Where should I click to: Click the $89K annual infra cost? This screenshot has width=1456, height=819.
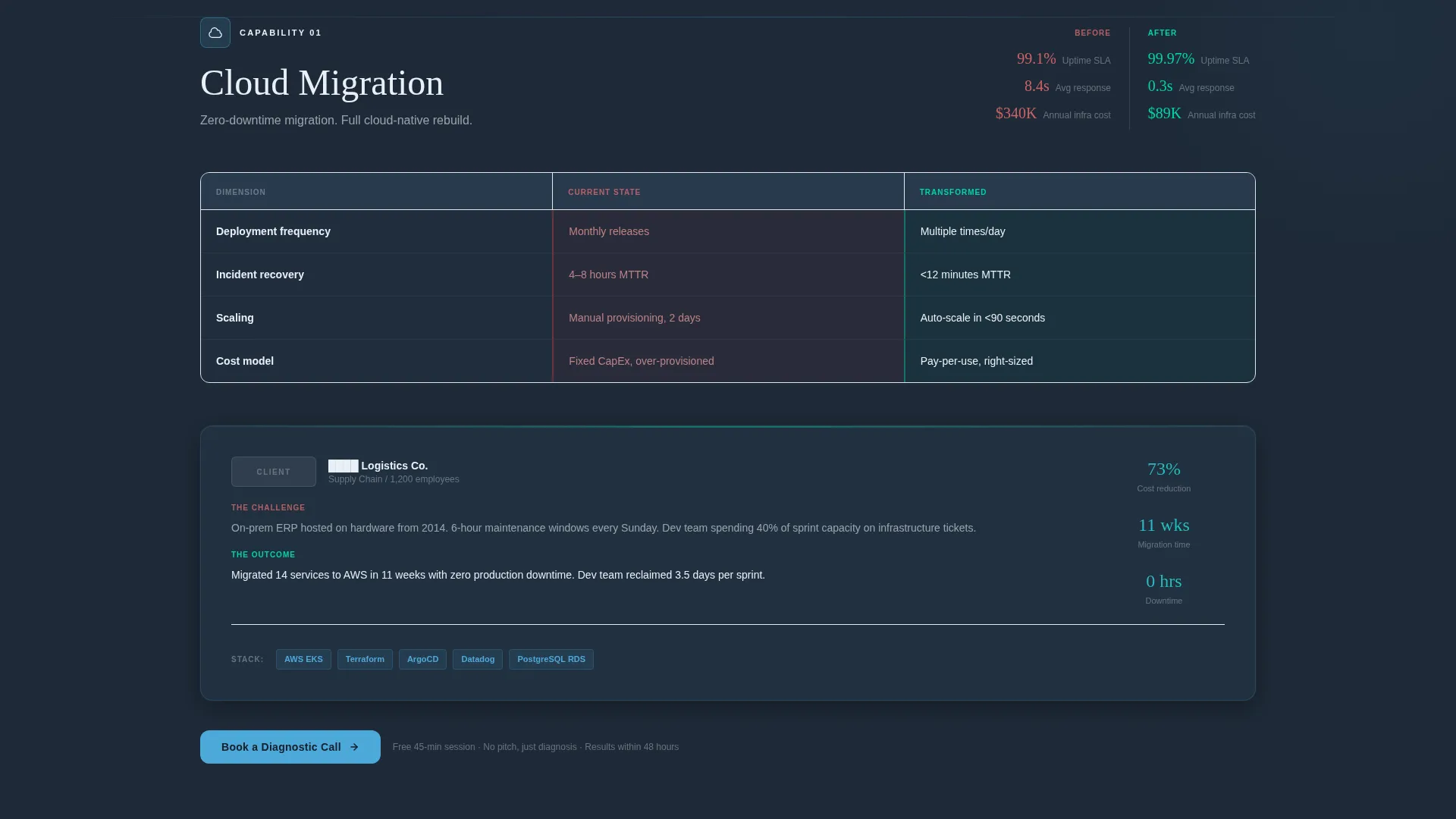click(1165, 113)
